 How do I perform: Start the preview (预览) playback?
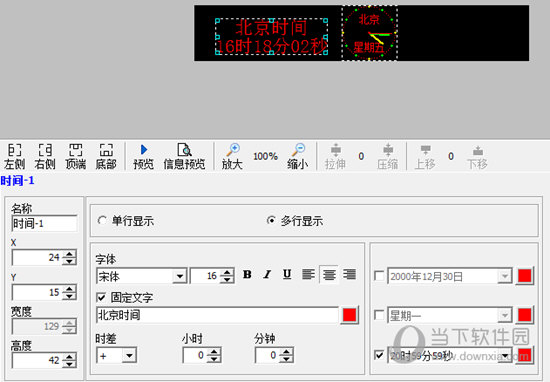coord(143,156)
